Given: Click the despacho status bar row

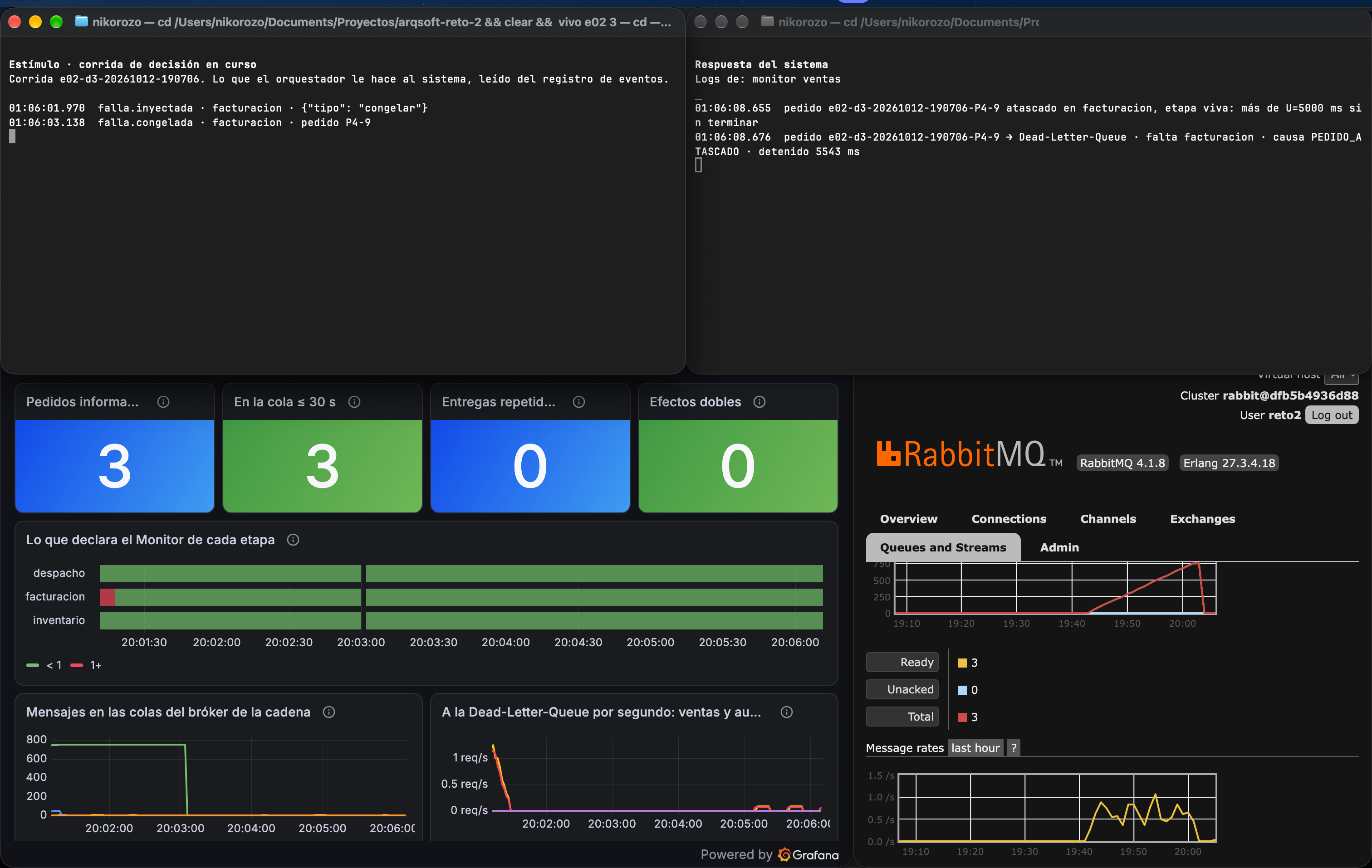Looking at the screenshot, I should point(461,574).
